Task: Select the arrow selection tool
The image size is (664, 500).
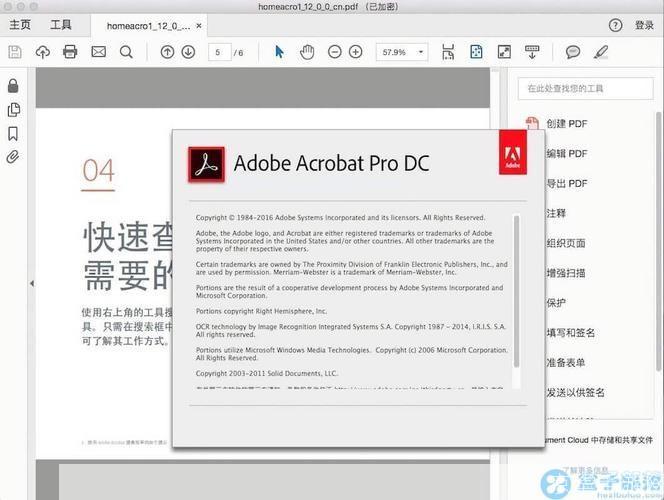Action: [x=279, y=52]
